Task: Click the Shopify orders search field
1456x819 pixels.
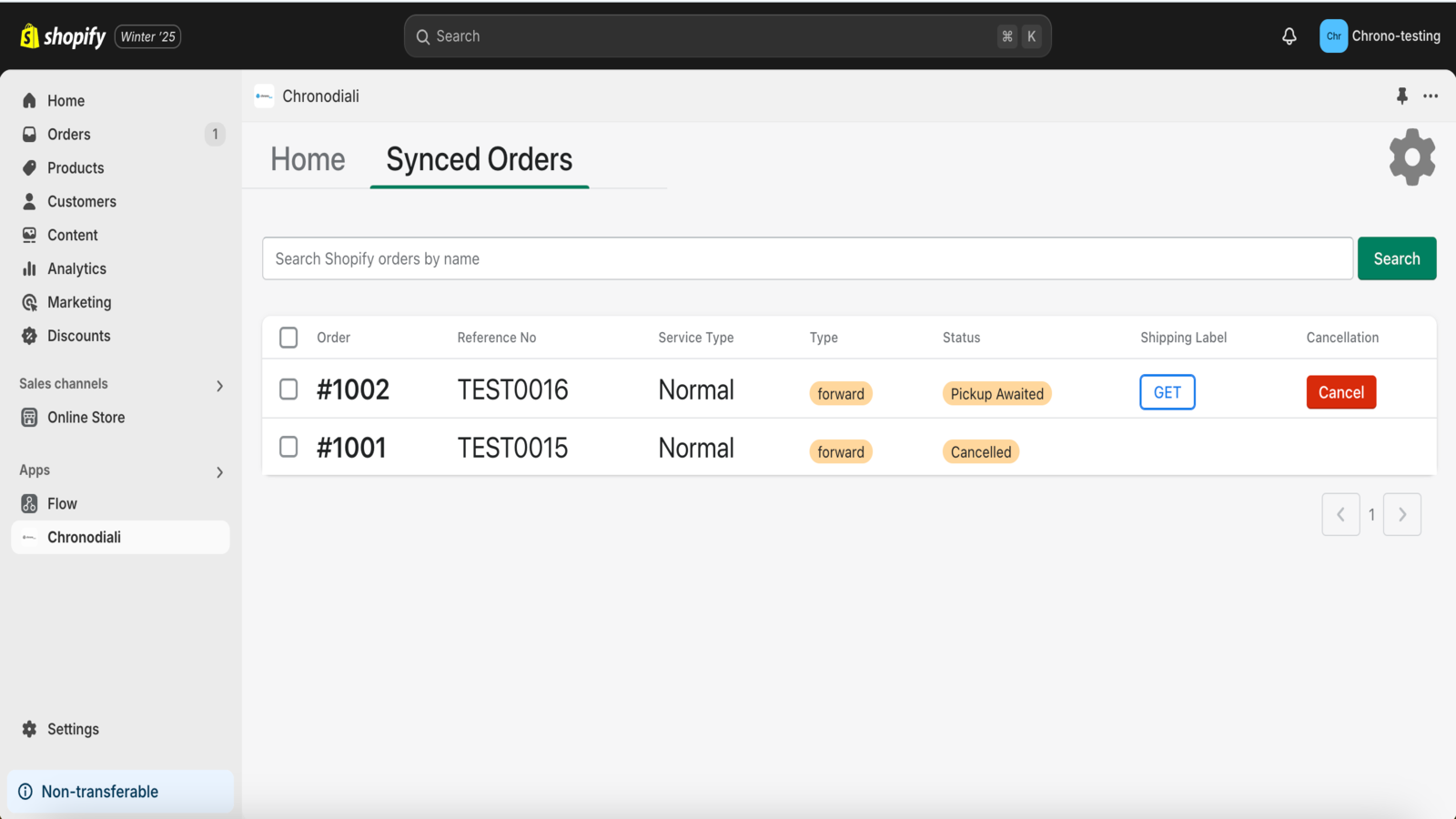Action: pos(806,258)
